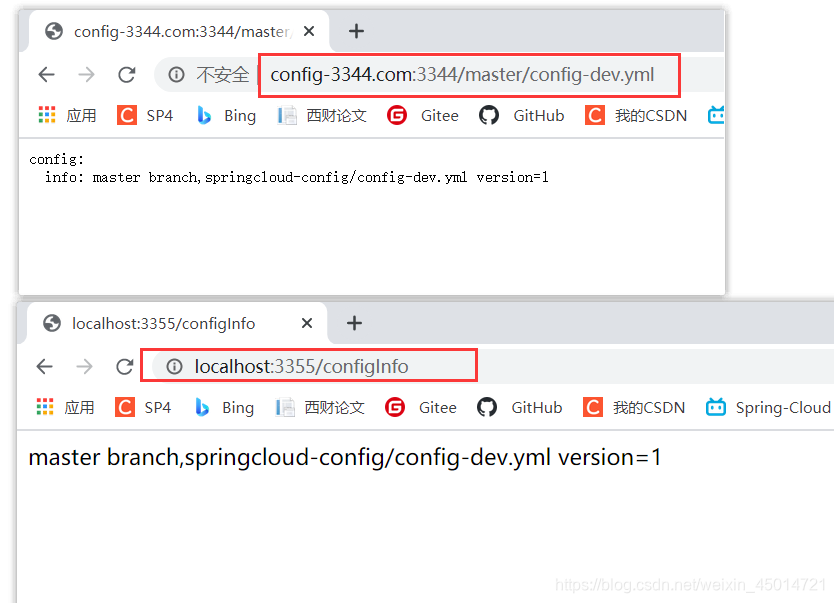Image resolution: width=834 pixels, height=603 pixels.
Task: Open a new tab in the localhost:3355 window
Action: pos(354,323)
